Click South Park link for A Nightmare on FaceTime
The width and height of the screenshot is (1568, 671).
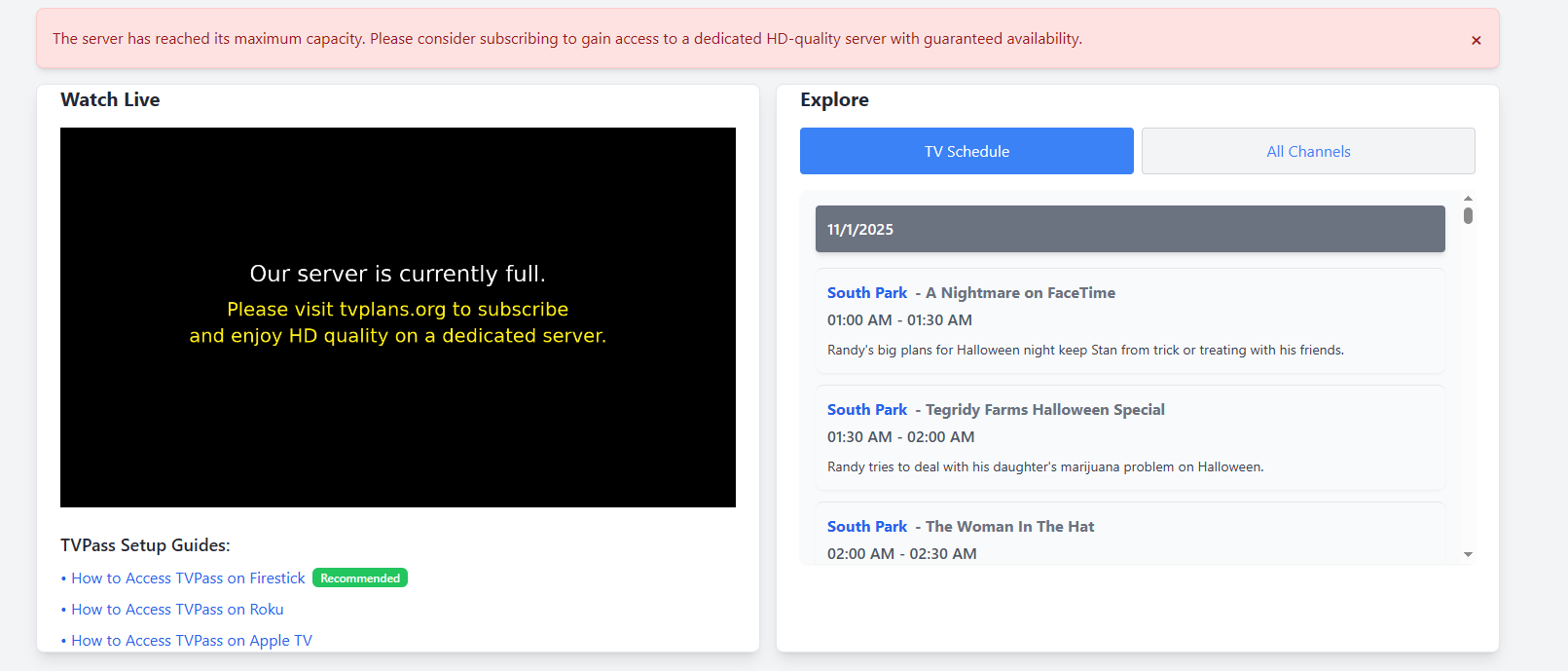(867, 292)
